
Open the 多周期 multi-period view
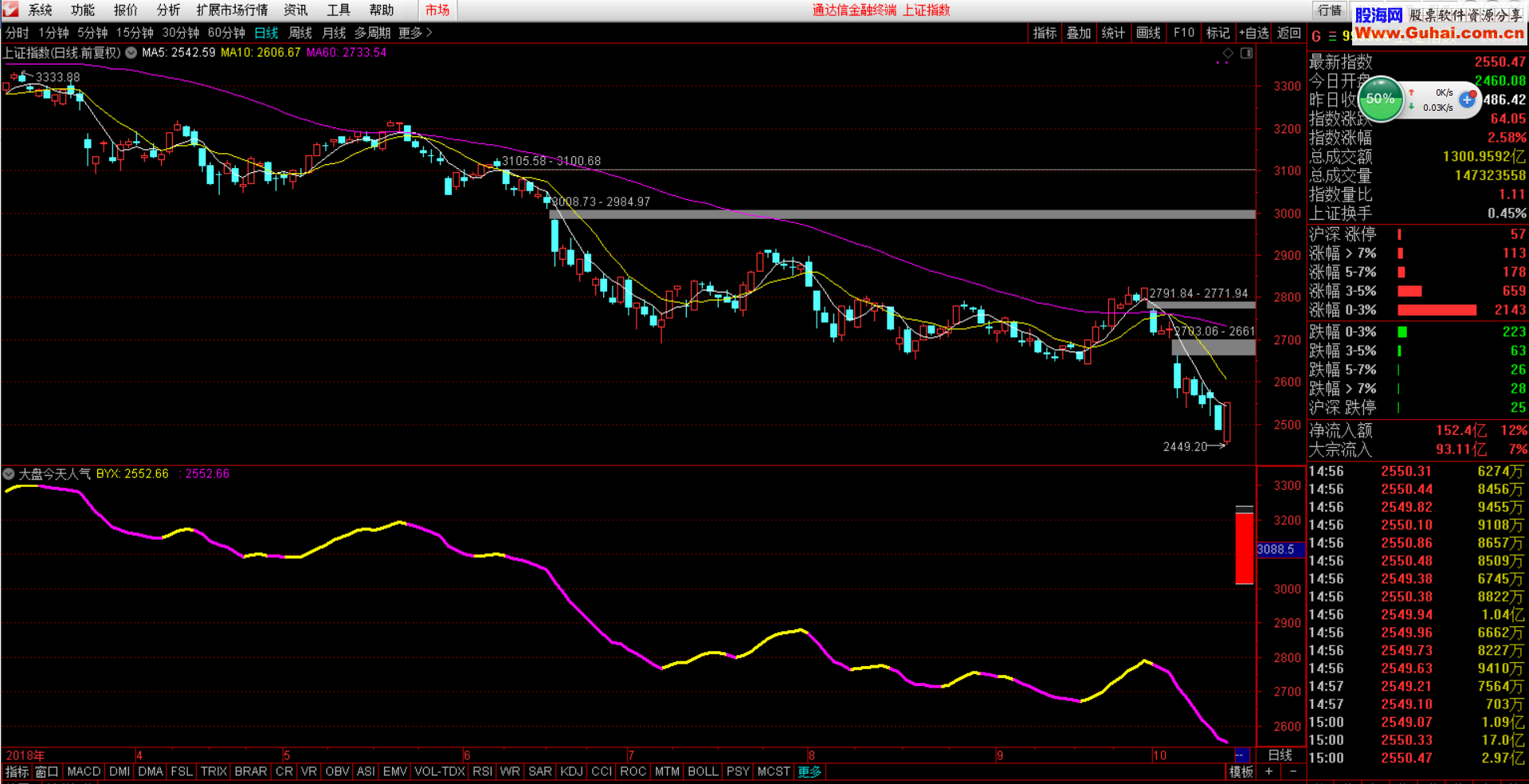click(x=373, y=33)
